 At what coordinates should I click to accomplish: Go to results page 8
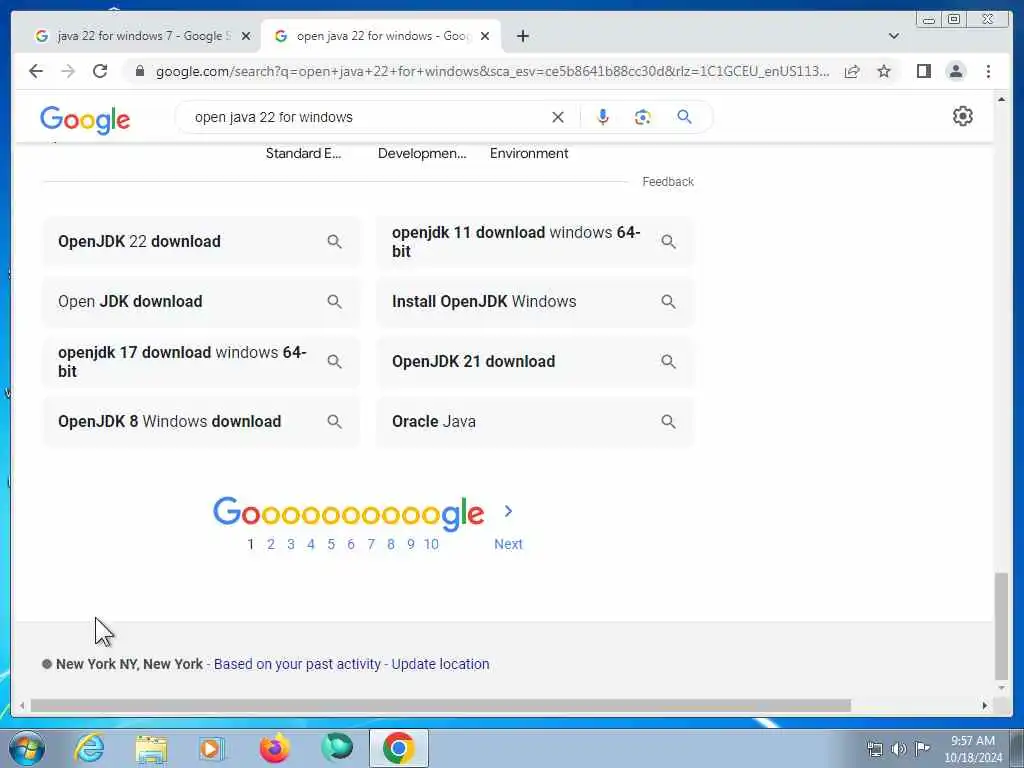click(391, 544)
